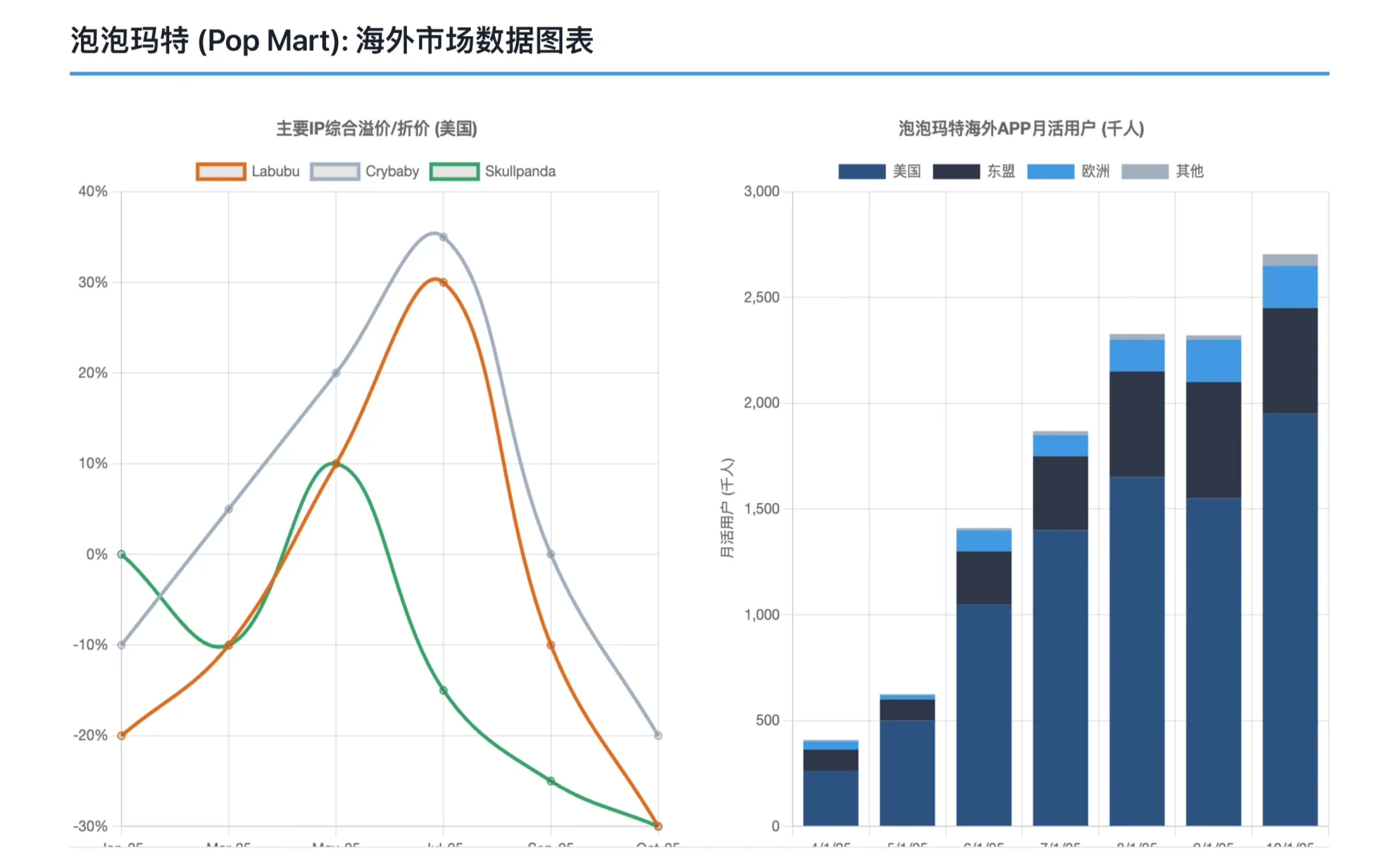The width and height of the screenshot is (1400, 865).
Task: Select the Labubu peak data point at 30%
Action: click(443, 282)
